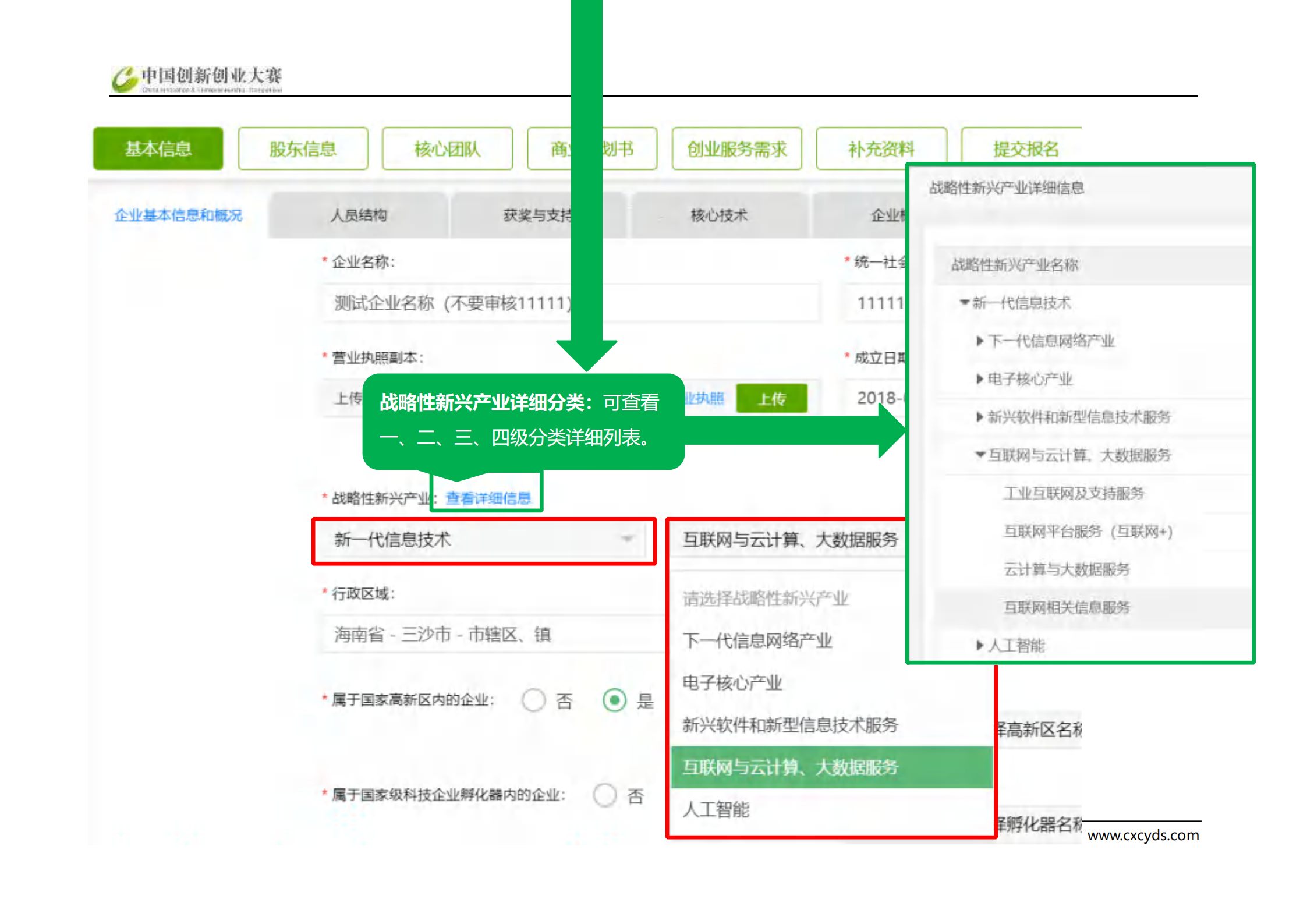Collapse the 新一代信息技术 tree node
Image resolution: width=1307 pixels, height=924 pixels.
[964, 303]
